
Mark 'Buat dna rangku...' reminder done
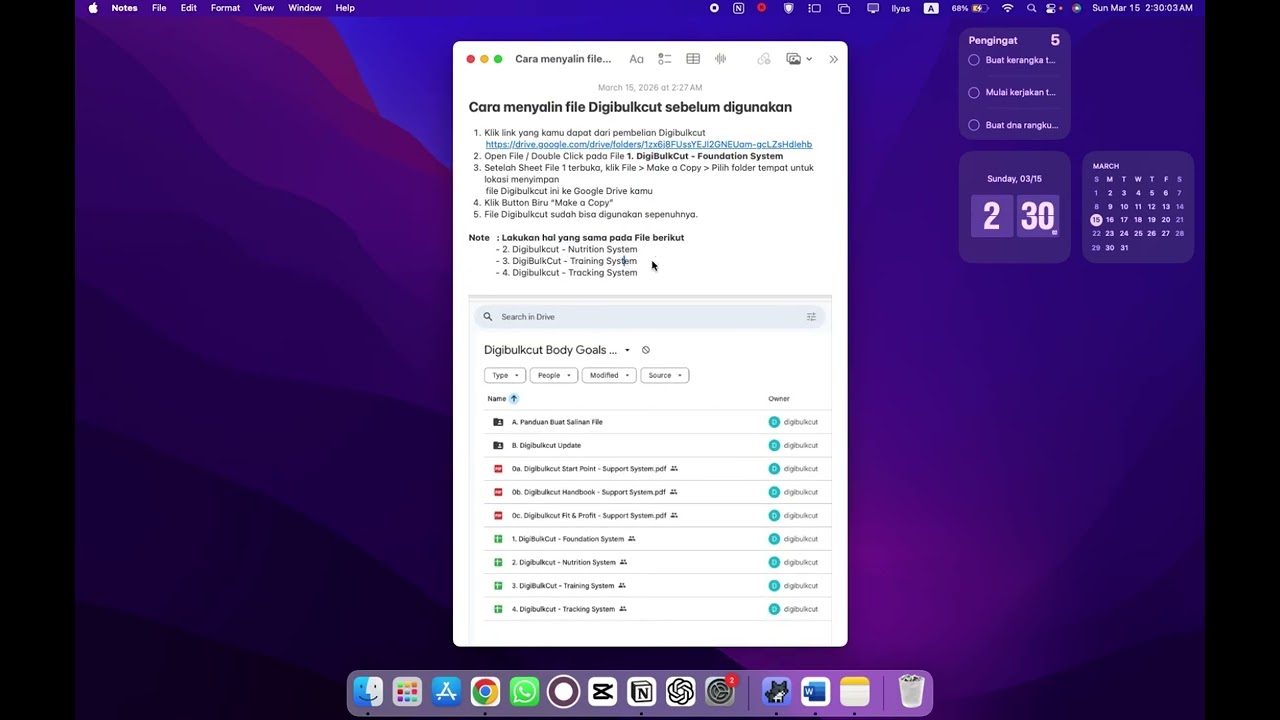tap(974, 125)
